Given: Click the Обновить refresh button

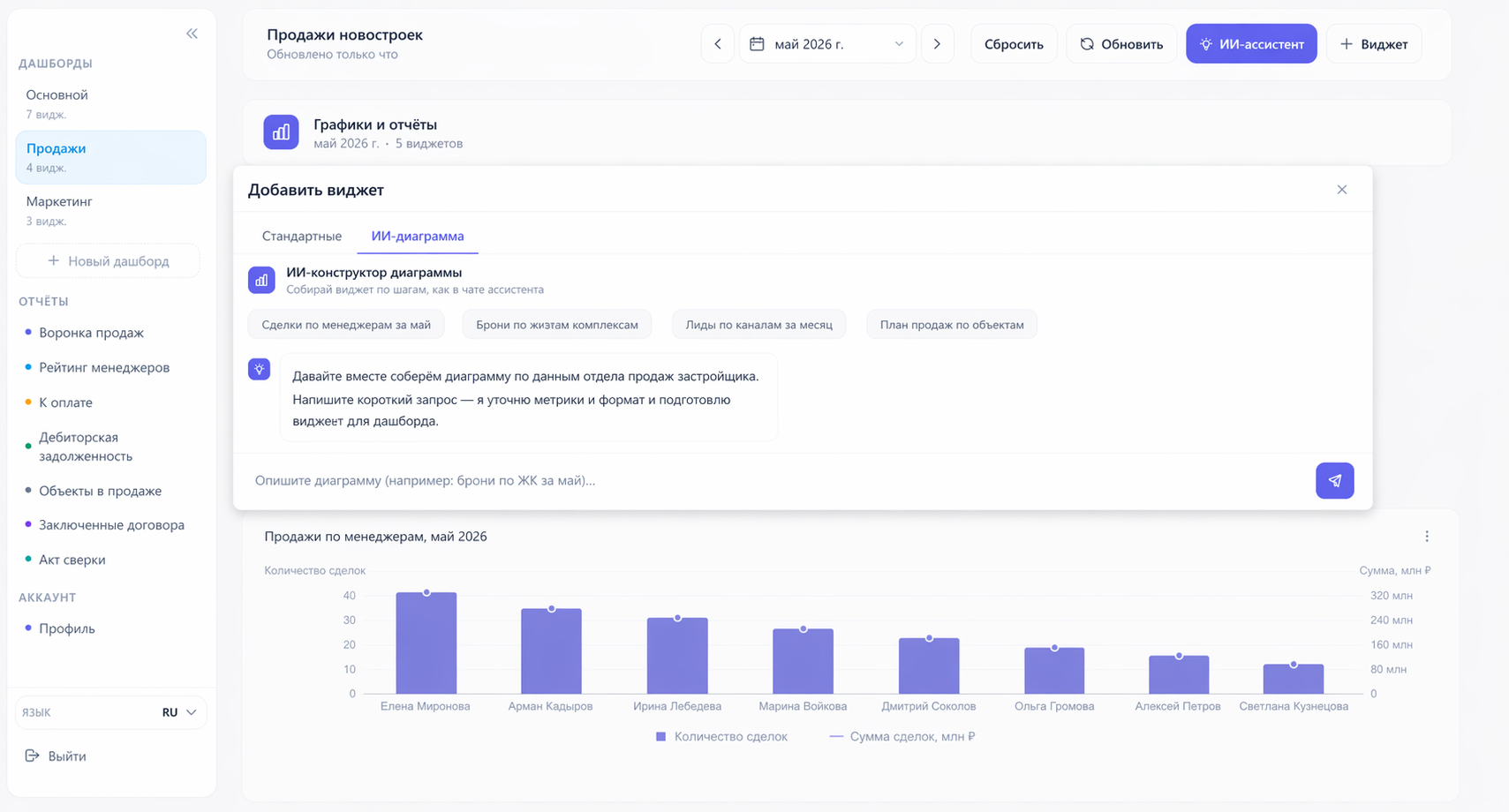Looking at the screenshot, I should click(x=1121, y=44).
